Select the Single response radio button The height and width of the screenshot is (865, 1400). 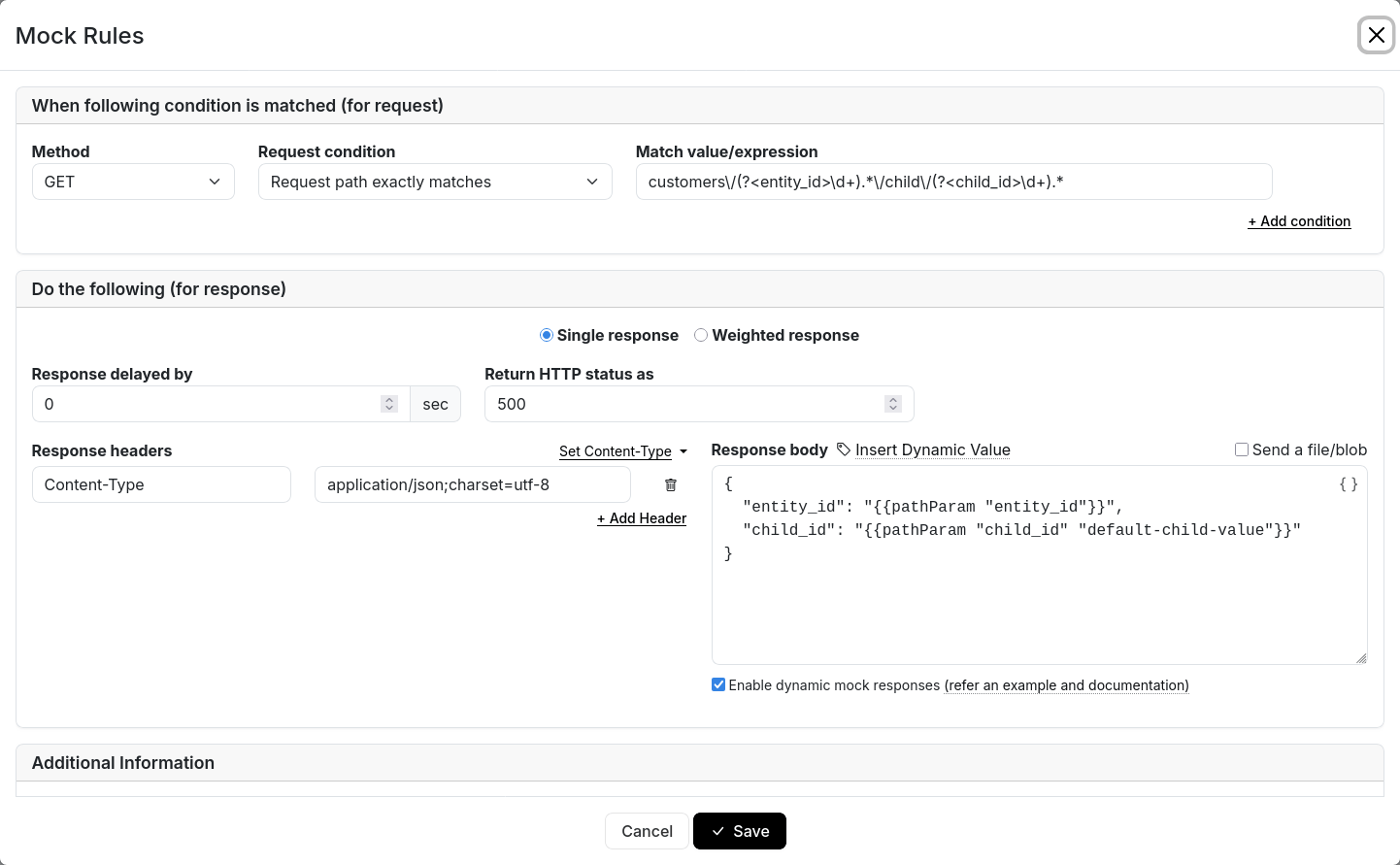point(547,335)
